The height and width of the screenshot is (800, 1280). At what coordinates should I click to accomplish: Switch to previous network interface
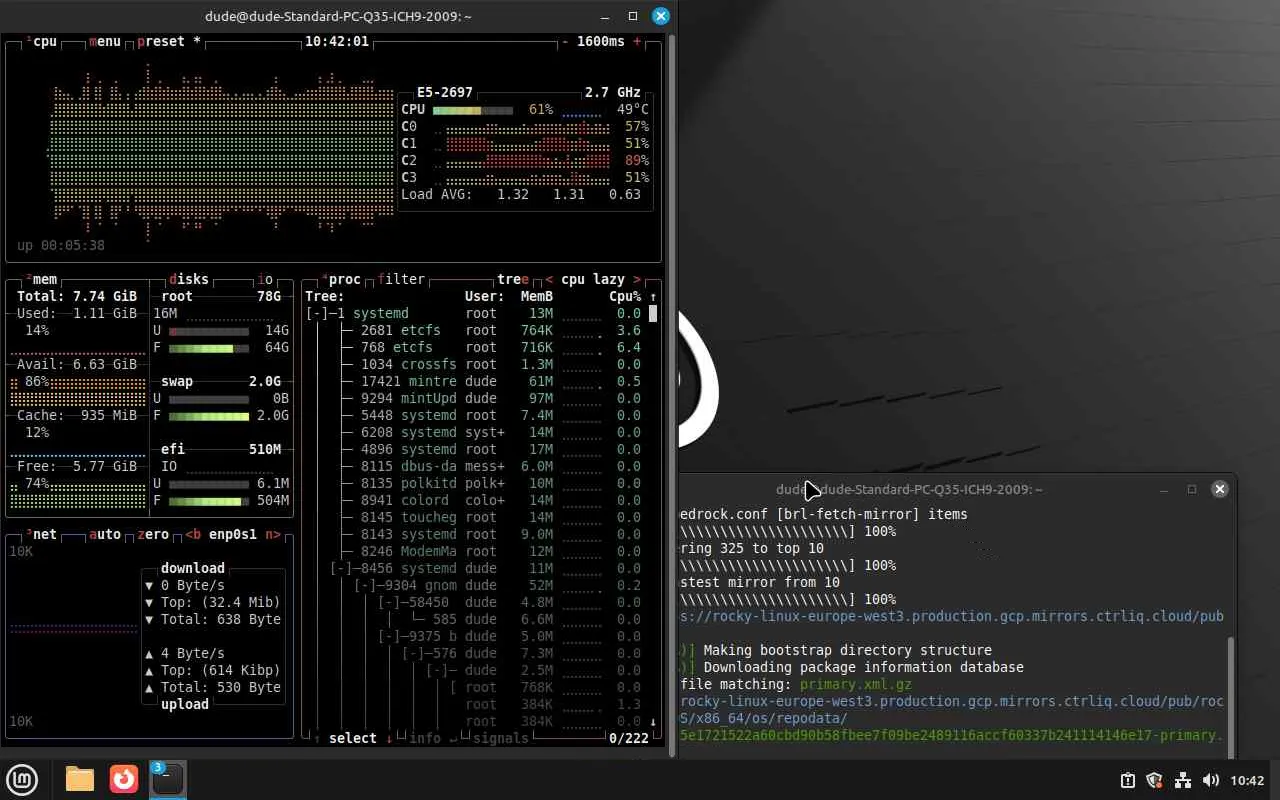coord(193,534)
